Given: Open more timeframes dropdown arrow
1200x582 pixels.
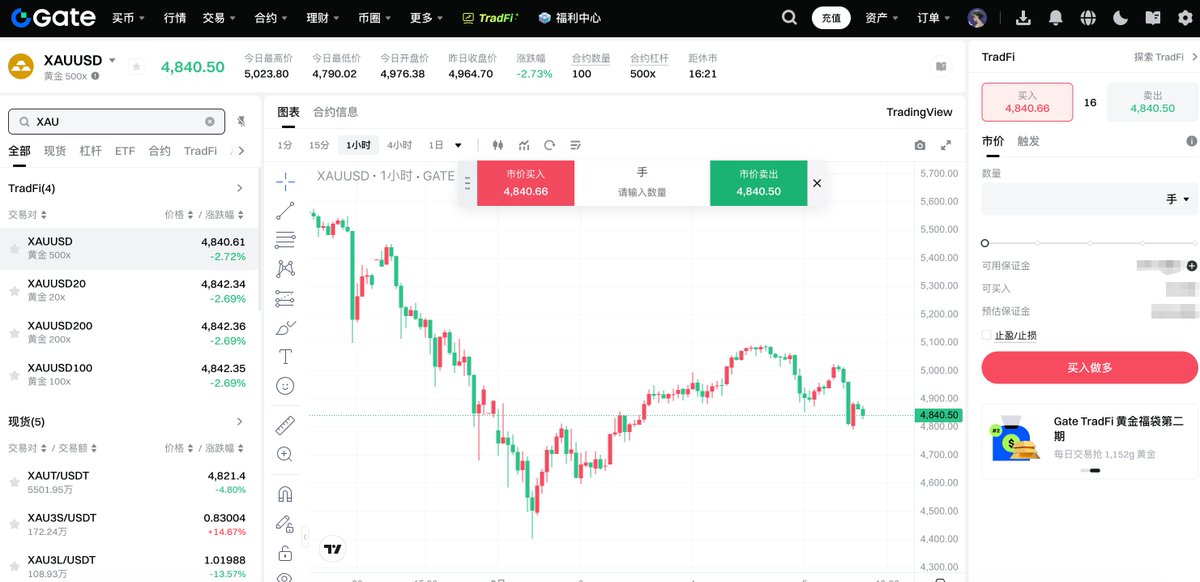Looking at the screenshot, I should click(x=459, y=145).
